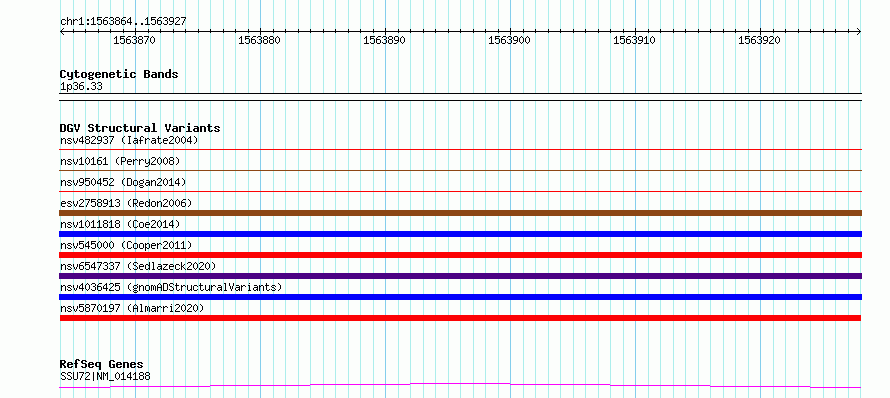Click the 1563900 ruler tick label
This screenshot has height=398, width=890.
point(510,40)
